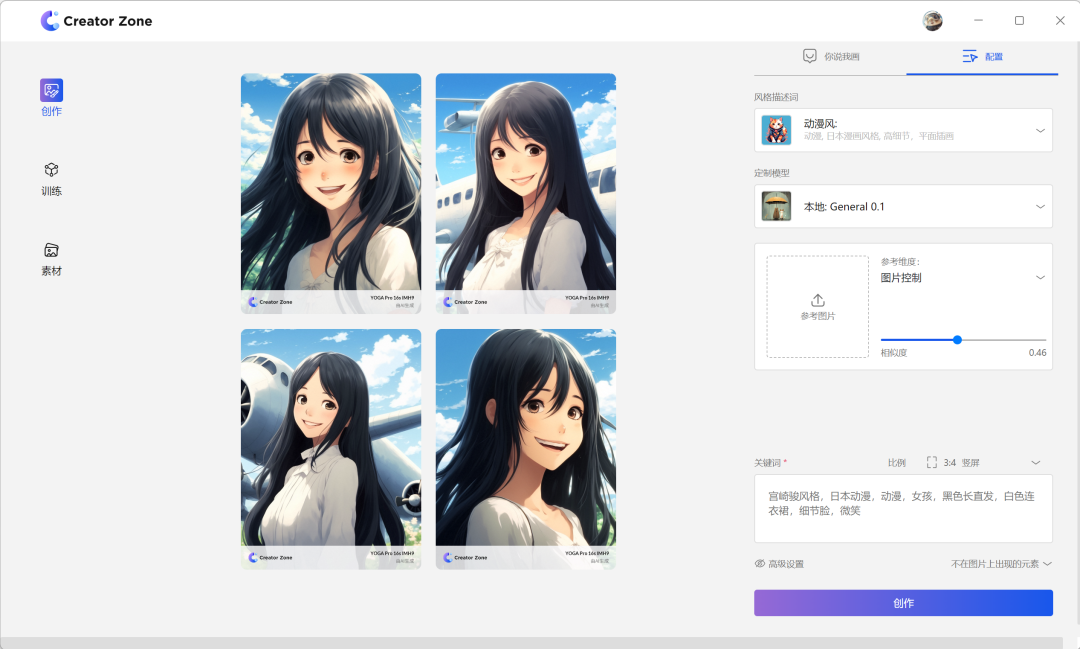Open the 图片控制 reference dimension dropdown
1080x649 pixels.
pyautogui.click(x=1040, y=277)
